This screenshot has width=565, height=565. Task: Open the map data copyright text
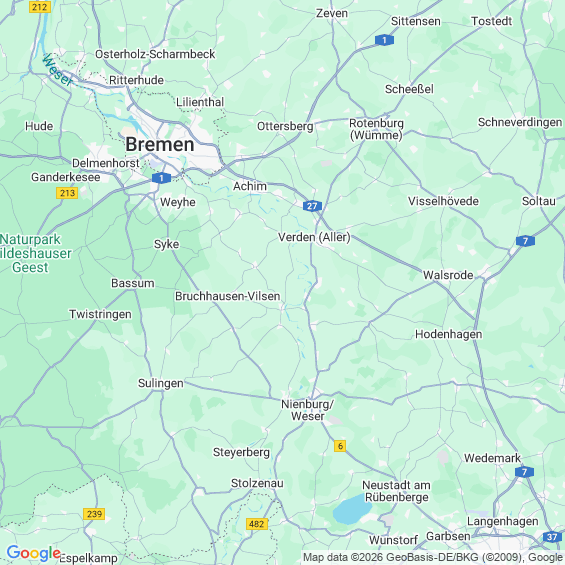433,557
